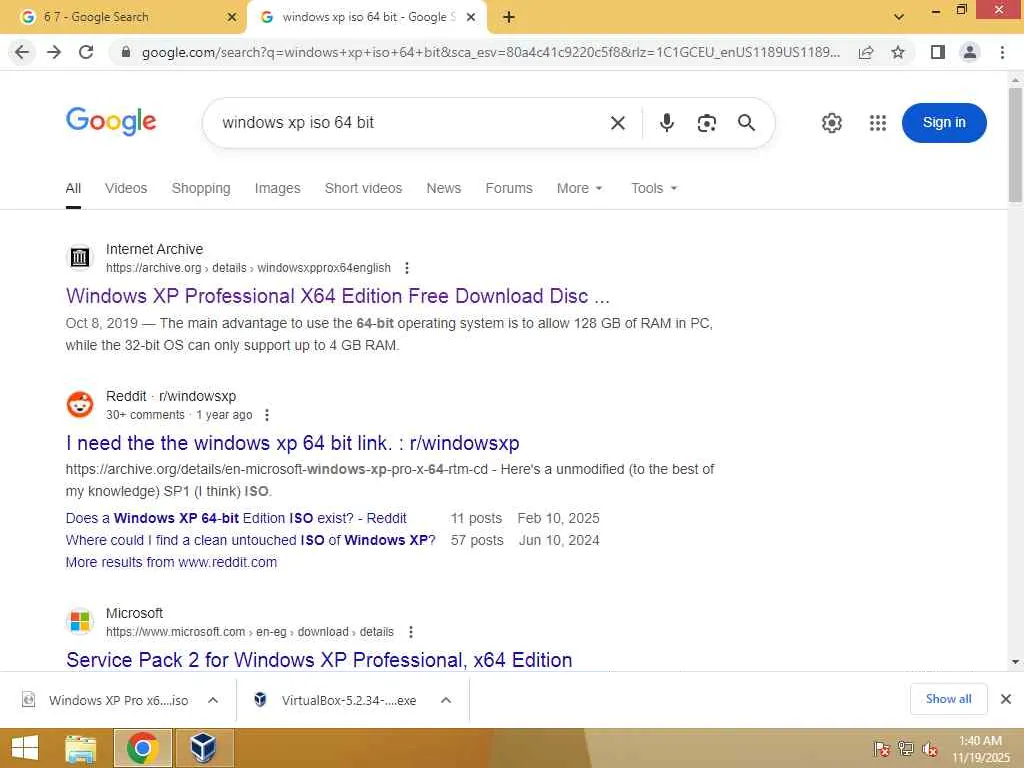Search by image with Google Lens
Viewport: 1024px width, 768px height.
[x=707, y=123]
